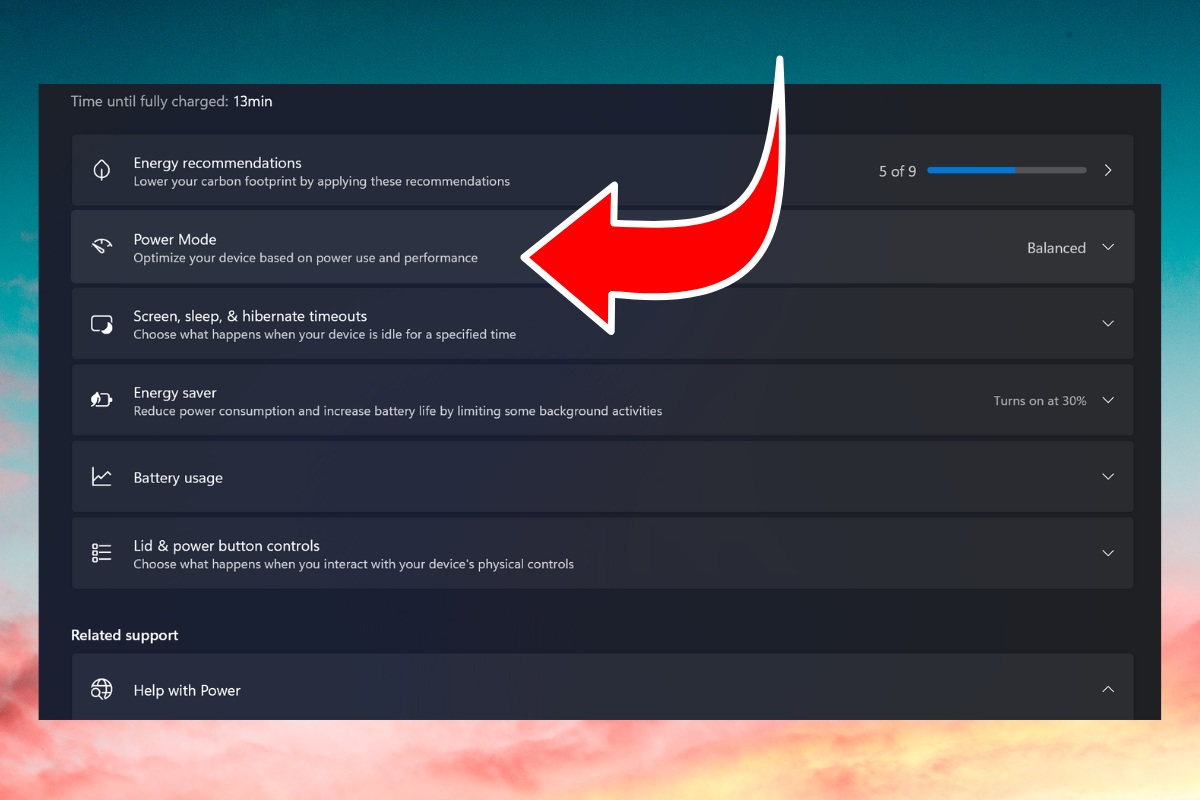Click the 'Turns on at 30%' text
Screen dimensions: 1200x800
click(1040, 401)
